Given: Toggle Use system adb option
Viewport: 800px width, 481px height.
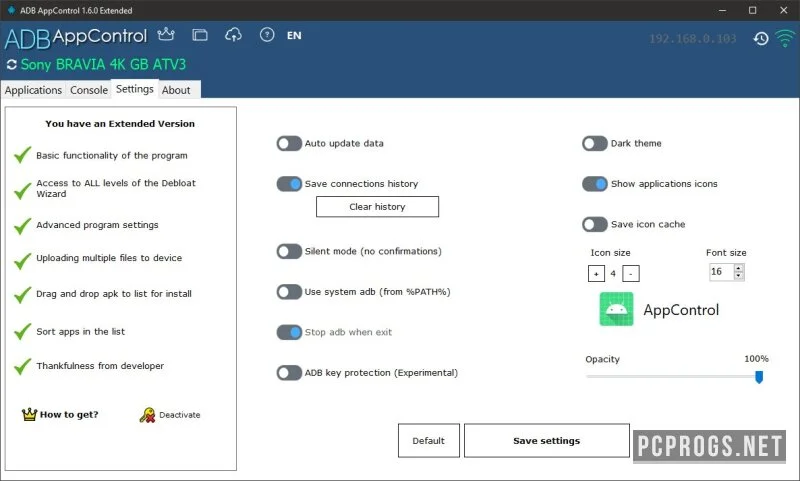Looking at the screenshot, I should (289, 292).
